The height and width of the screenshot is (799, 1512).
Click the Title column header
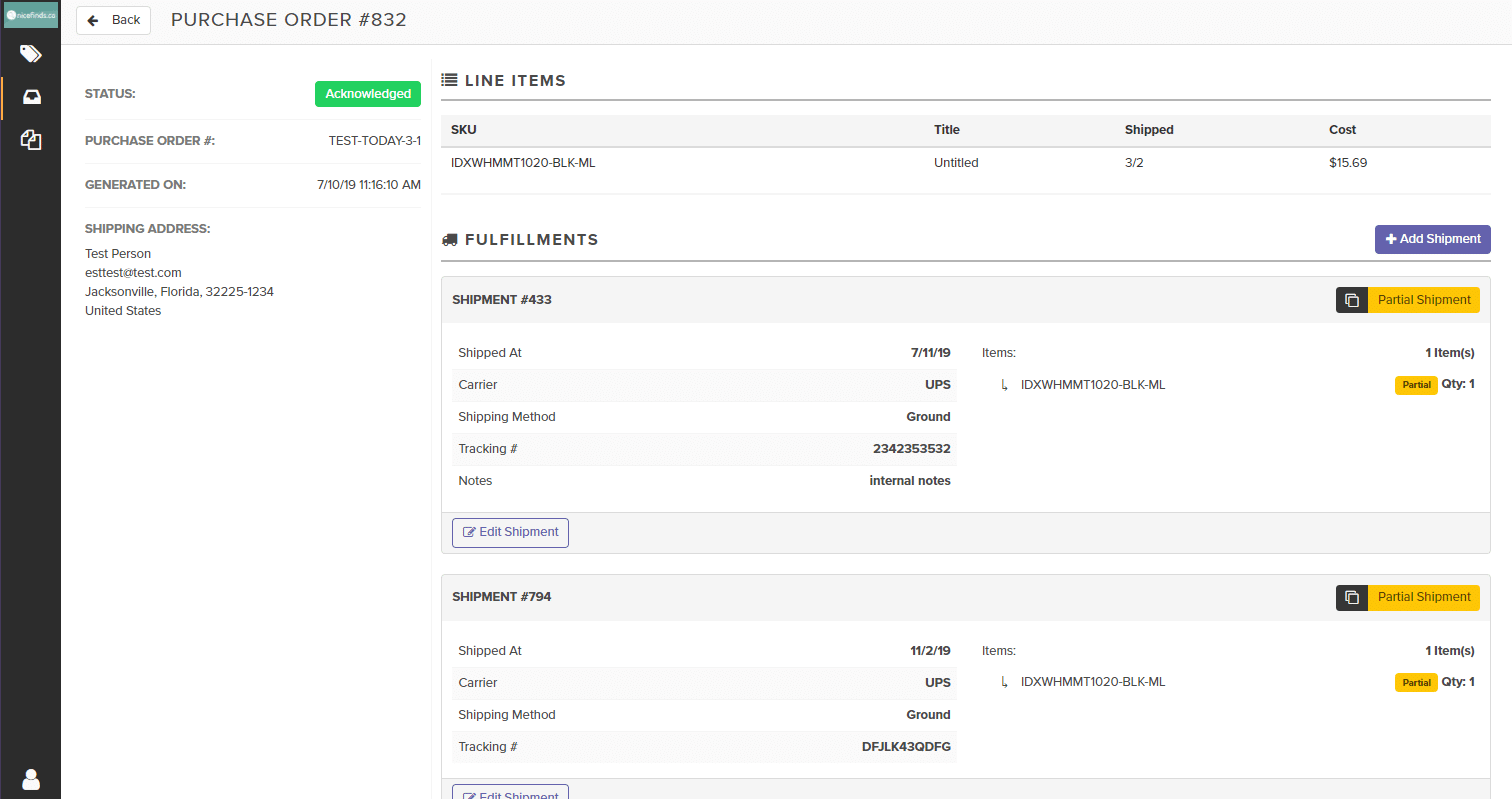point(947,130)
